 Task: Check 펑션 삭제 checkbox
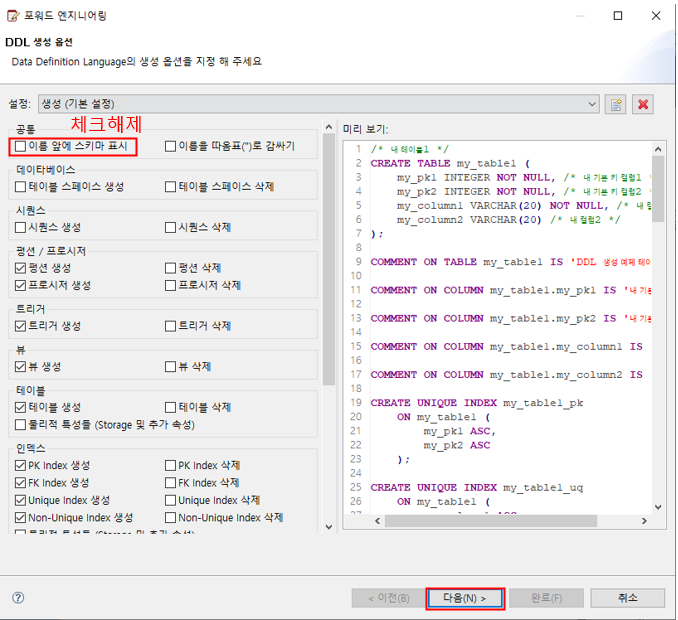pos(170,268)
